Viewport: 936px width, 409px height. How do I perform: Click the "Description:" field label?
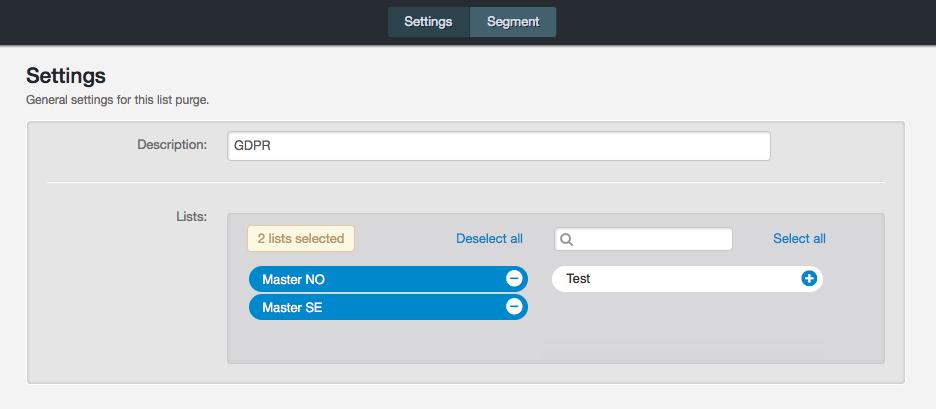tap(171, 145)
